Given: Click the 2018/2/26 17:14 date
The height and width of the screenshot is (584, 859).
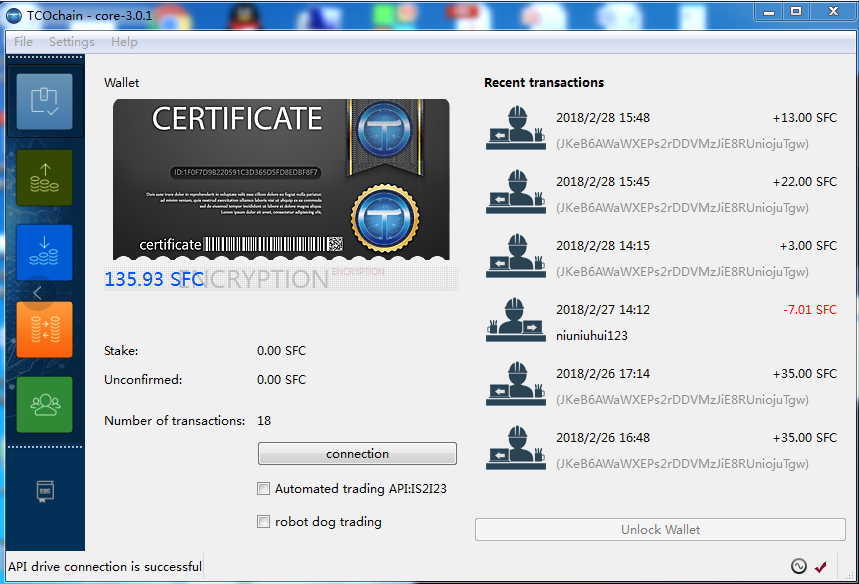Looking at the screenshot, I should [x=603, y=374].
